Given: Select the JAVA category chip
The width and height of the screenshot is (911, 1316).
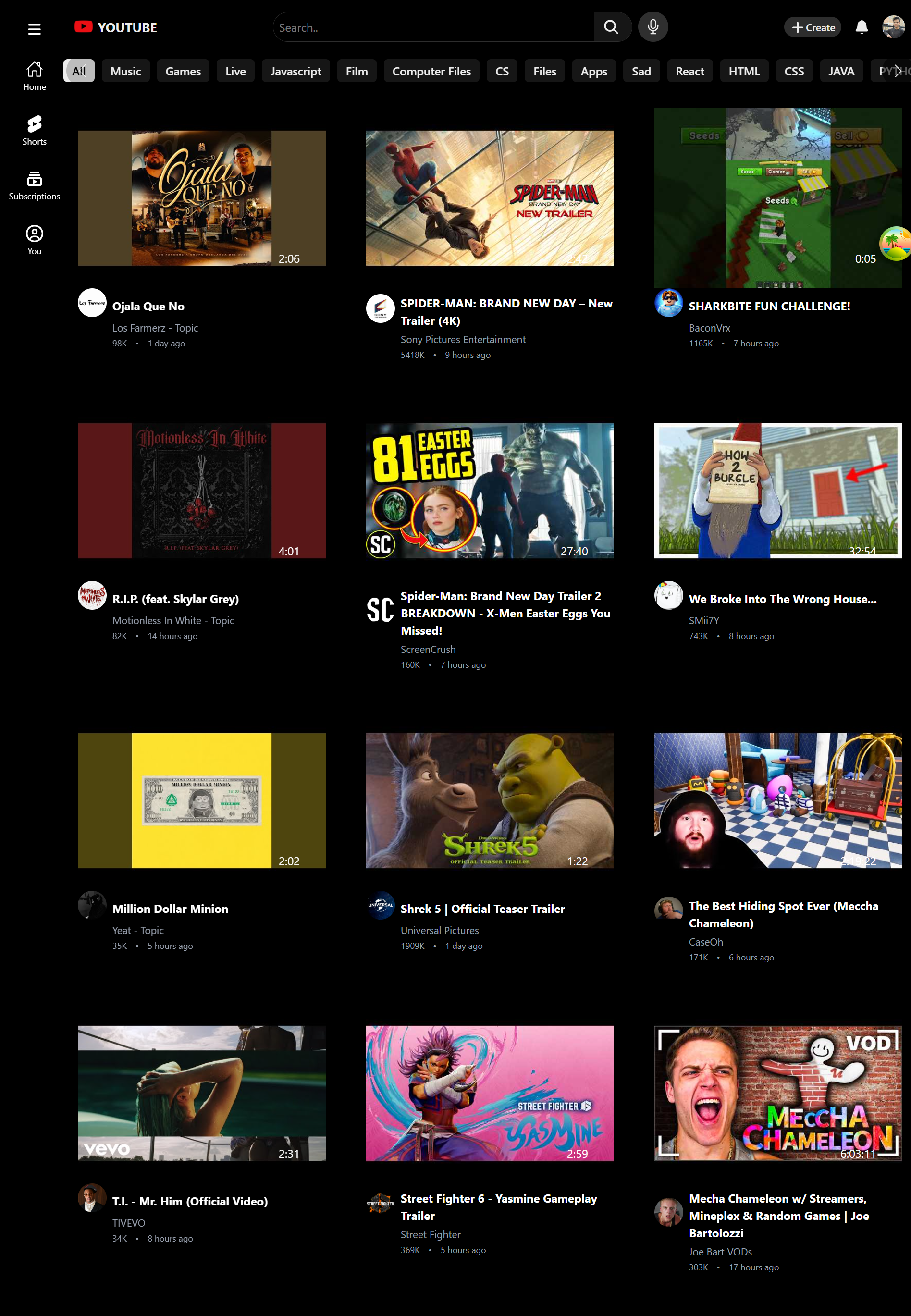Looking at the screenshot, I should click(x=841, y=71).
